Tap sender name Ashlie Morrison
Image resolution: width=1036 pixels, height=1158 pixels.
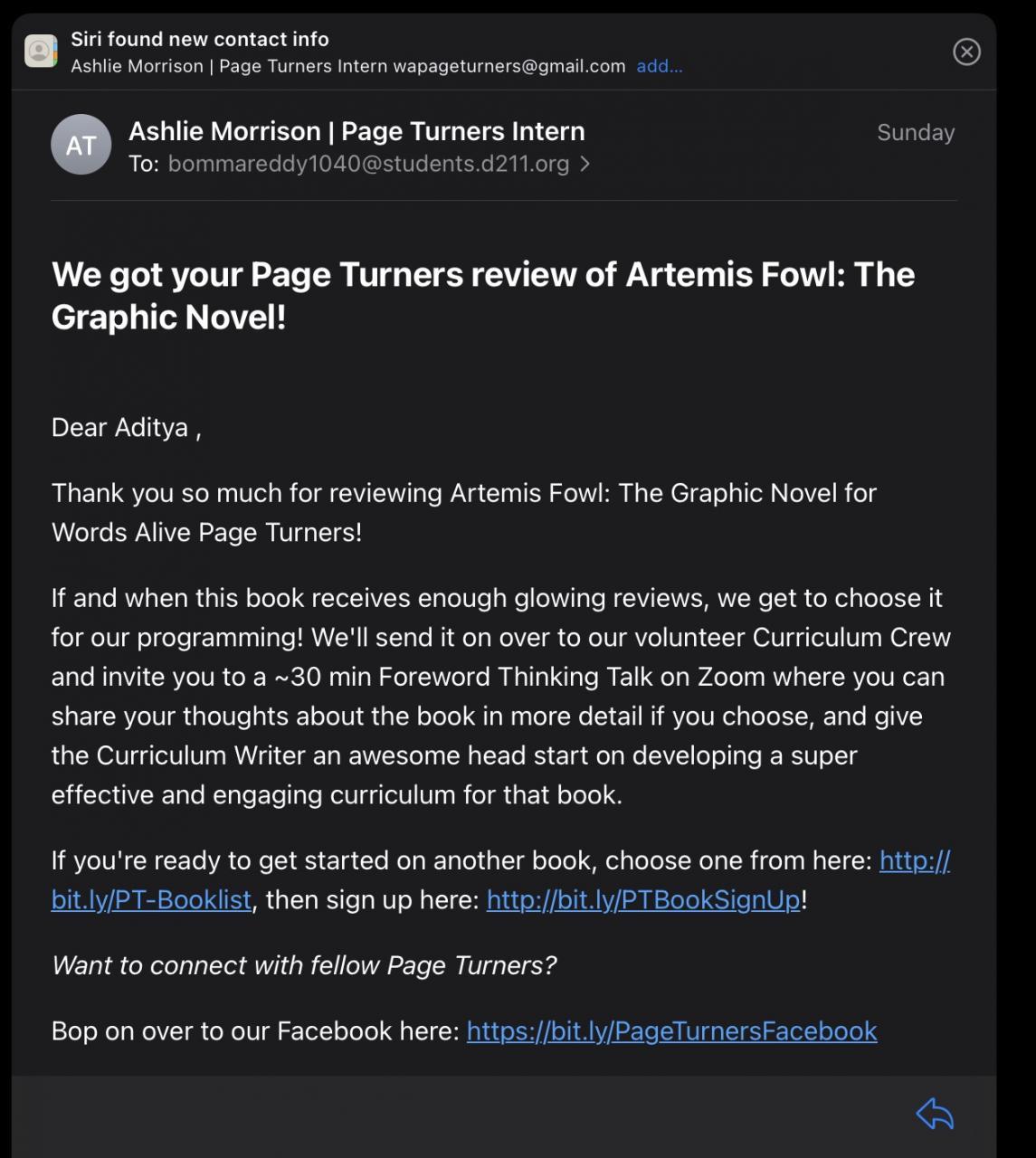coord(356,131)
